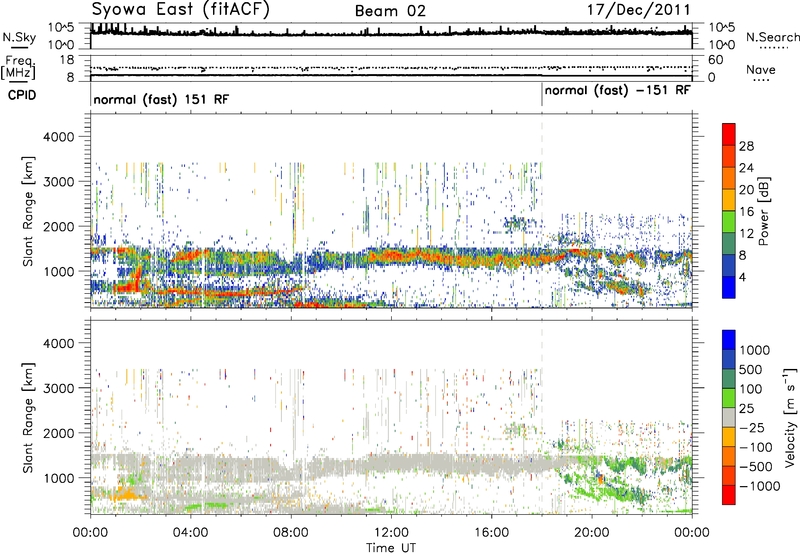Click the '500' label on the Velocity color bar
Image resolution: width=800 pixels, height=554 pixels.
point(751,369)
